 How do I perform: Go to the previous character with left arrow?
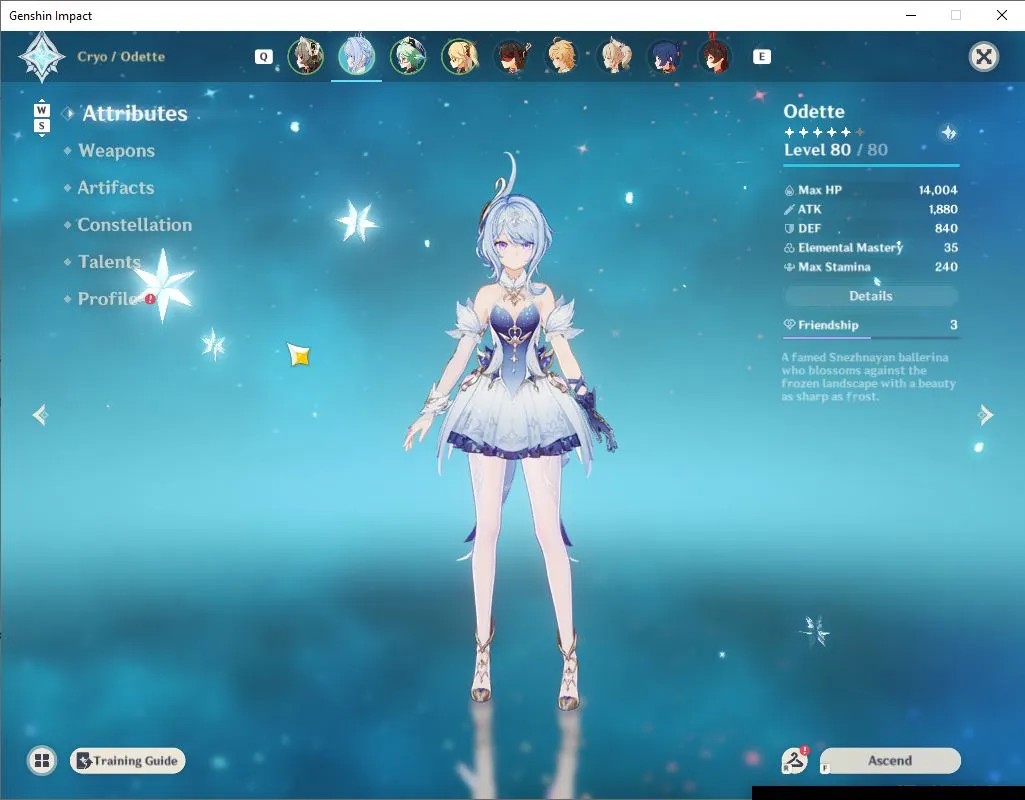(41, 415)
